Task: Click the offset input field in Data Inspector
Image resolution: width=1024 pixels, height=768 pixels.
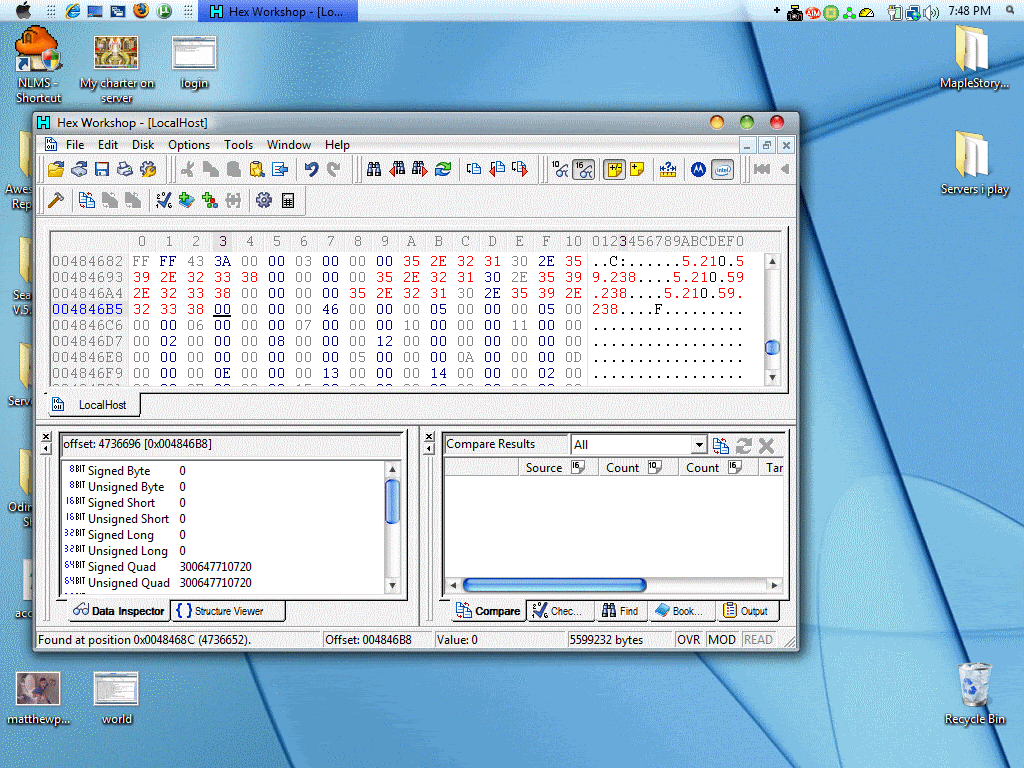Action: pos(231,444)
